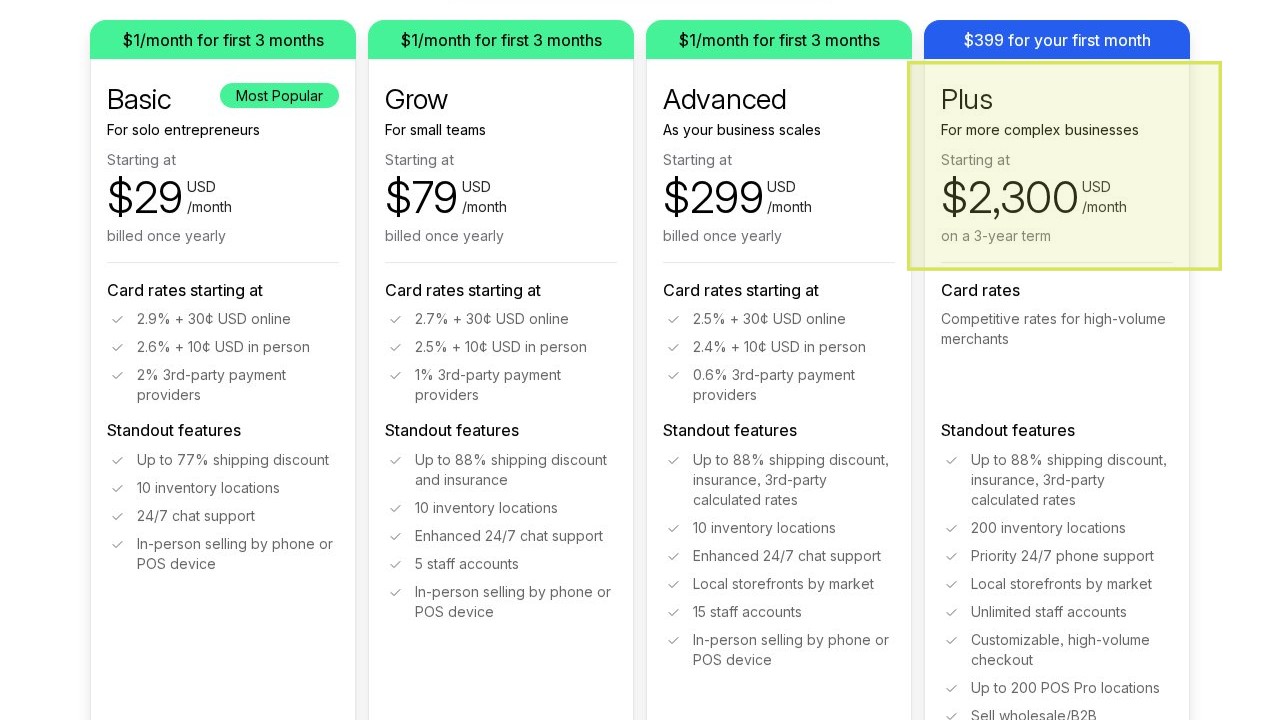Screen dimensions: 1280x720
Task: Click Basic plan $1/month promo banner
Action: [x=223, y=40]
